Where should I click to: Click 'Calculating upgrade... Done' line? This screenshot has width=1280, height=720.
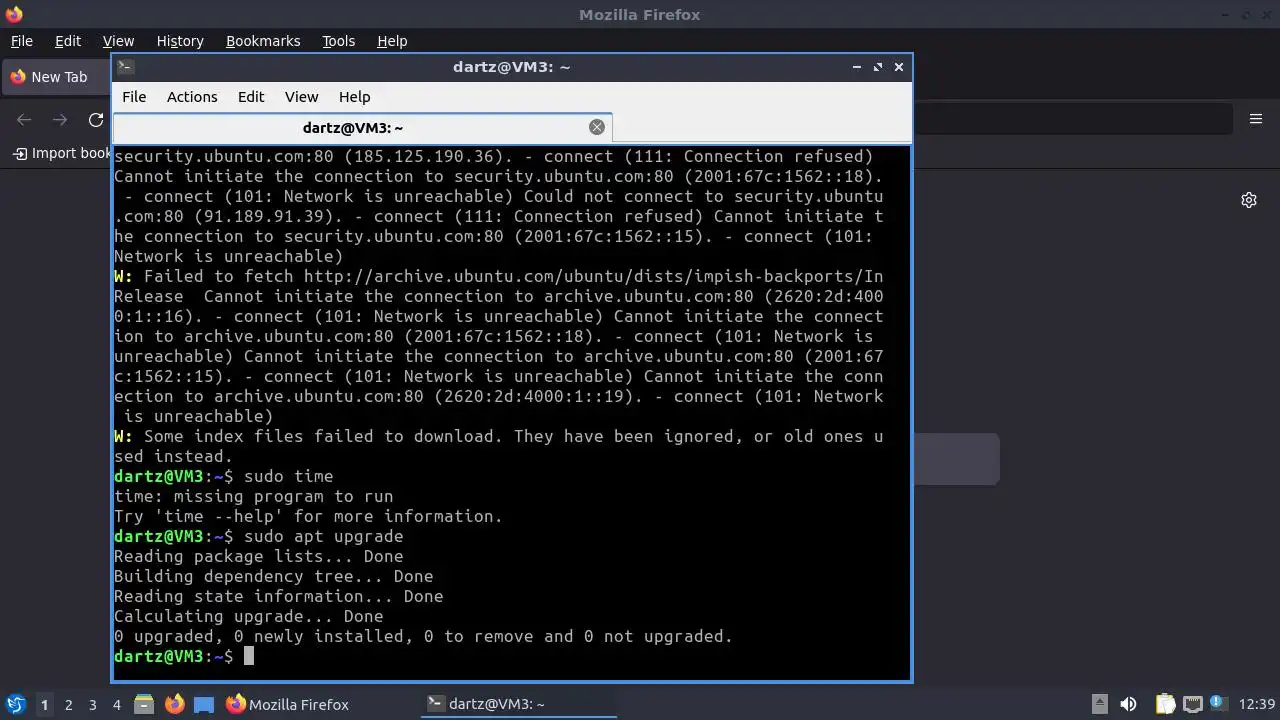[249, 616]
